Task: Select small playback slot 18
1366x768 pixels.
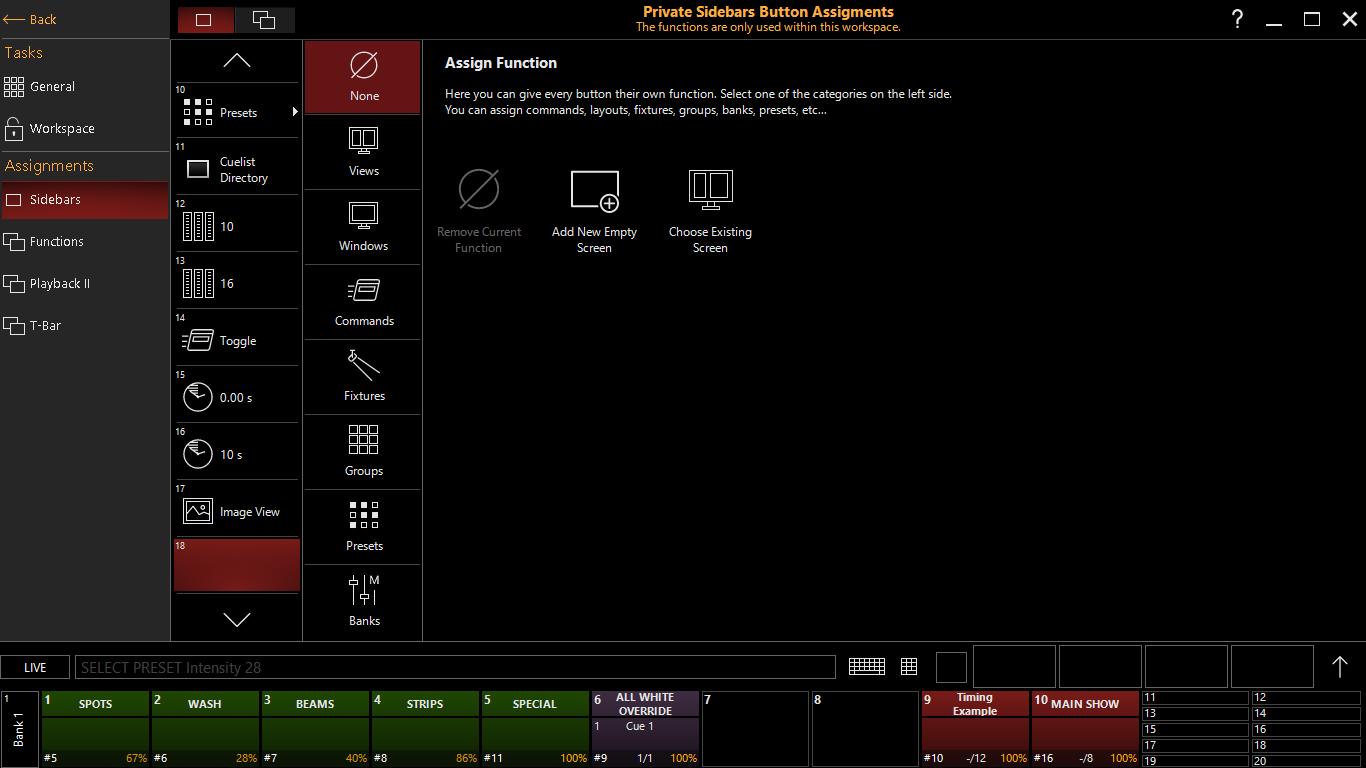Action: tap(1306, 746)
